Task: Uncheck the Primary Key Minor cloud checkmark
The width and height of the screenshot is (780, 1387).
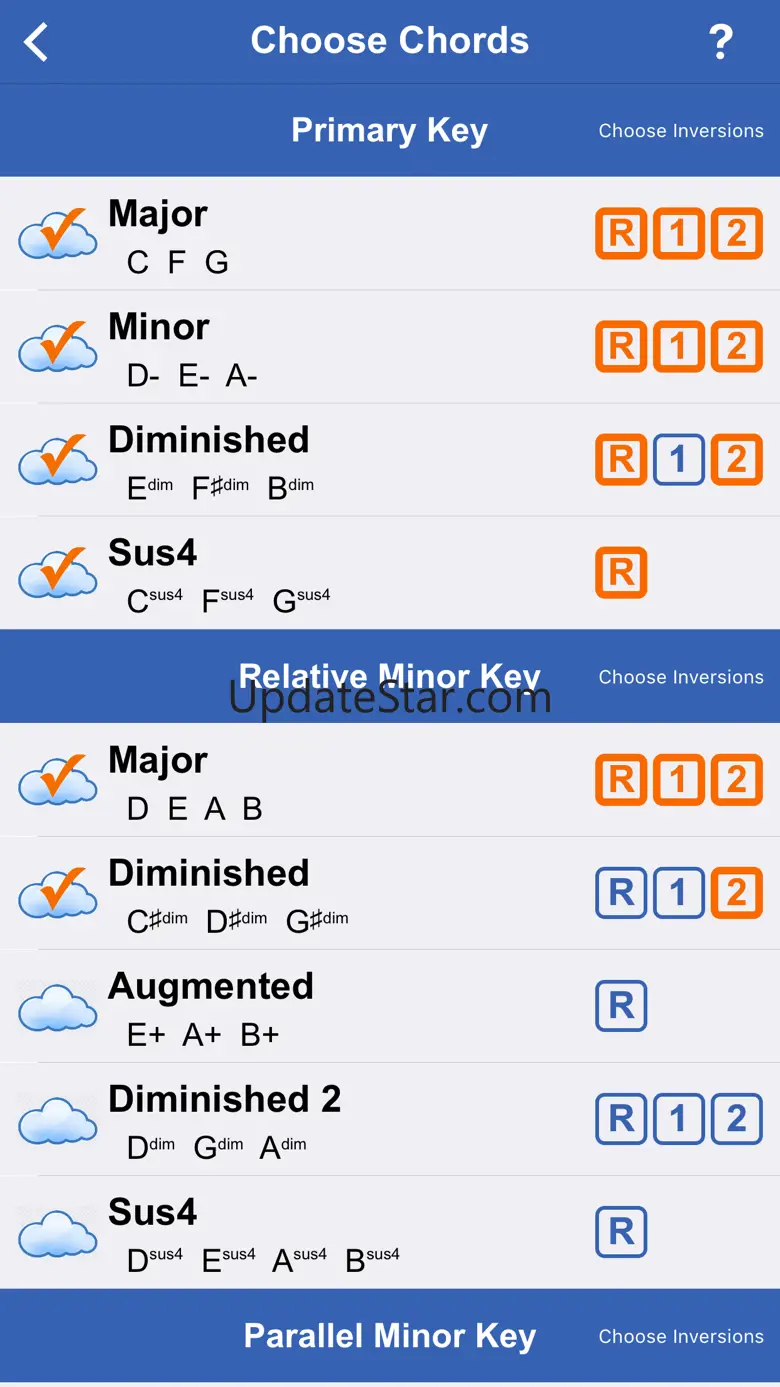Action: pos(58,348)
